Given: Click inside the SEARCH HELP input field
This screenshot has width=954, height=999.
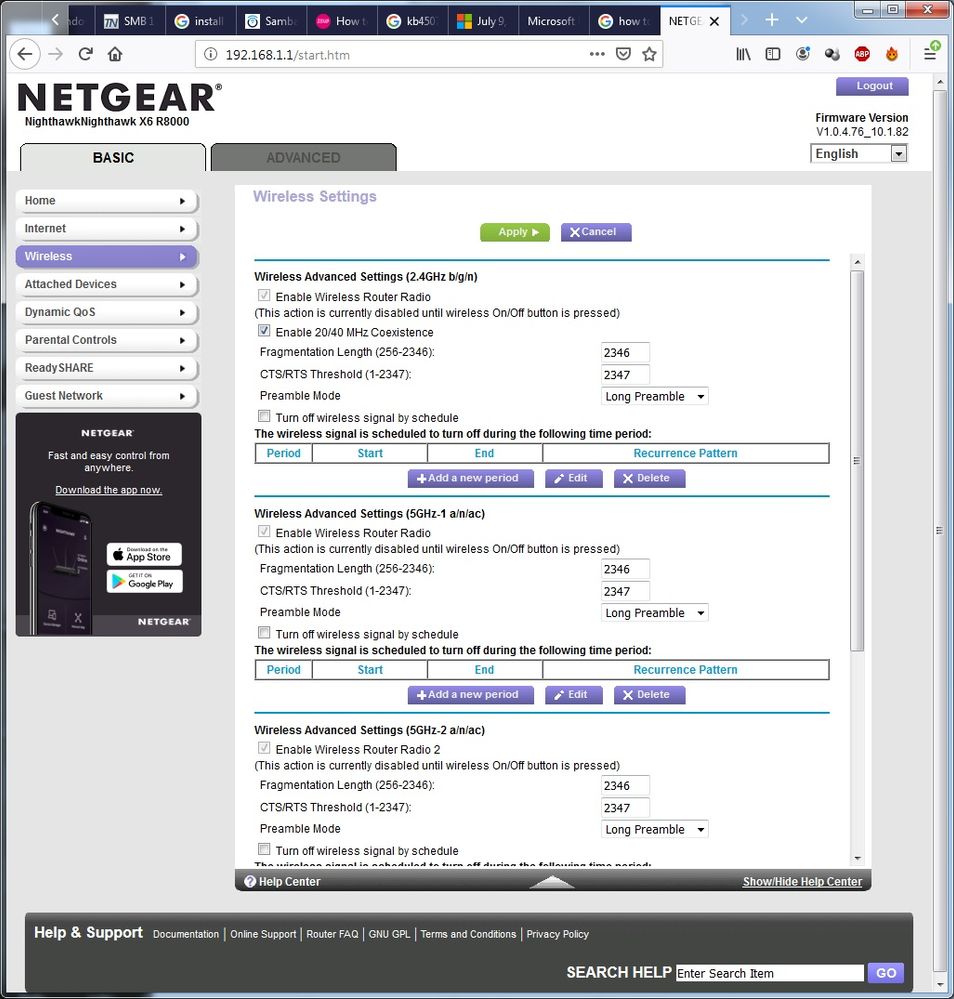Looking at the screenshot, I should pos(769,972).
